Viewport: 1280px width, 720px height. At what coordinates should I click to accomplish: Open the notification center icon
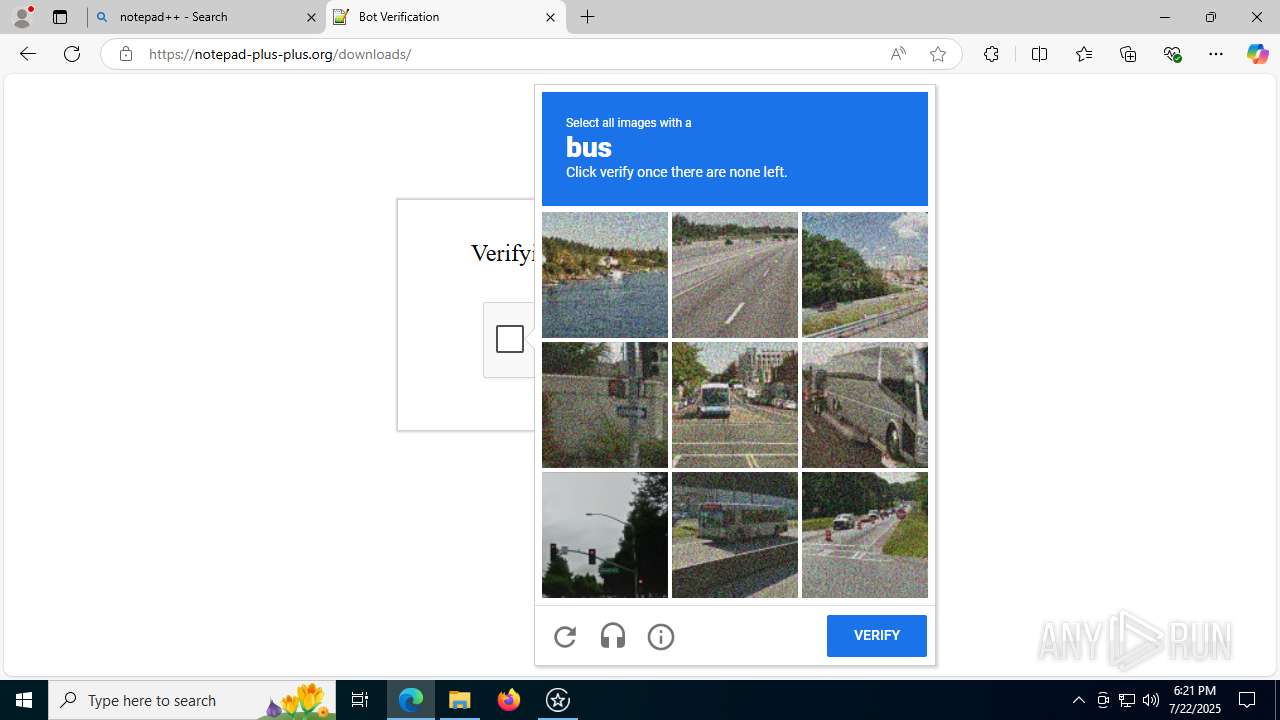[1248, 700]
